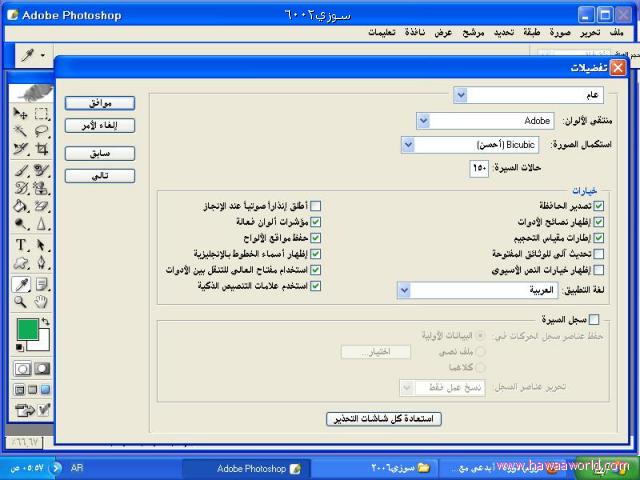
Task: Select the Move tool in the toolbox
Action: pyautogui.click(x=20, y=113)
